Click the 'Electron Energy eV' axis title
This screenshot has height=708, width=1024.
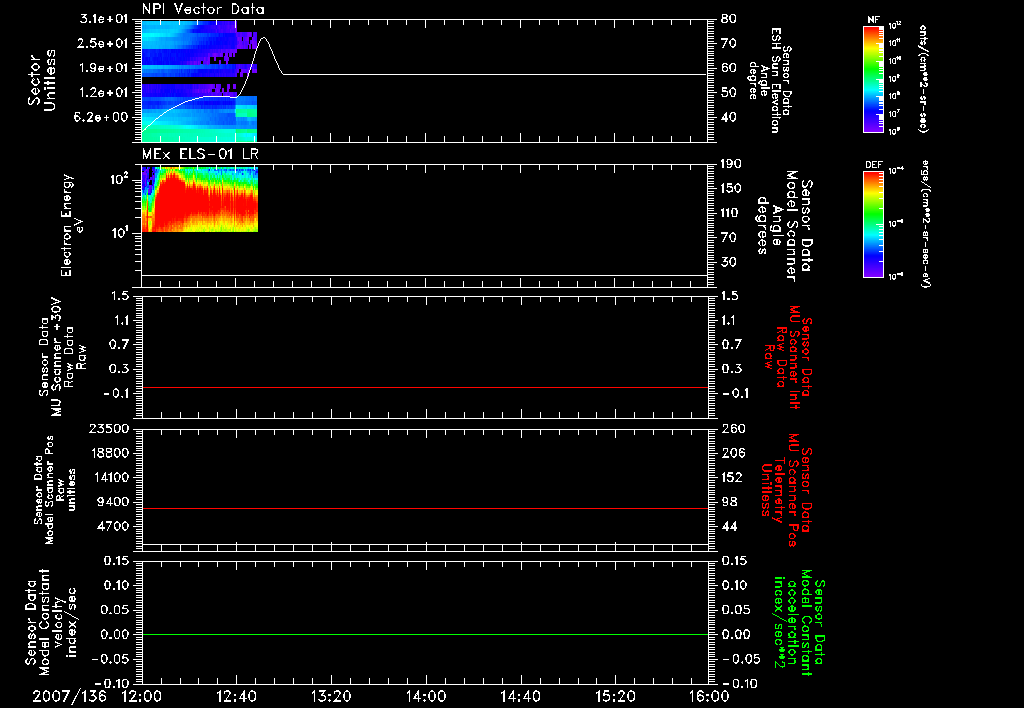[73, 225]
